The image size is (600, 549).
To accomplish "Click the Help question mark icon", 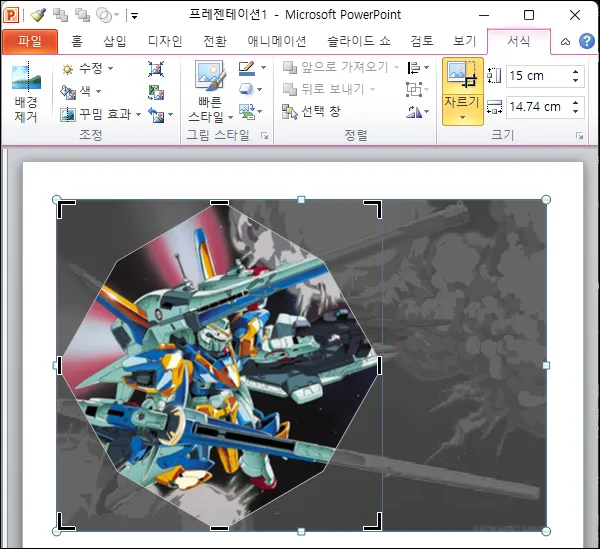I will [587, 41].
